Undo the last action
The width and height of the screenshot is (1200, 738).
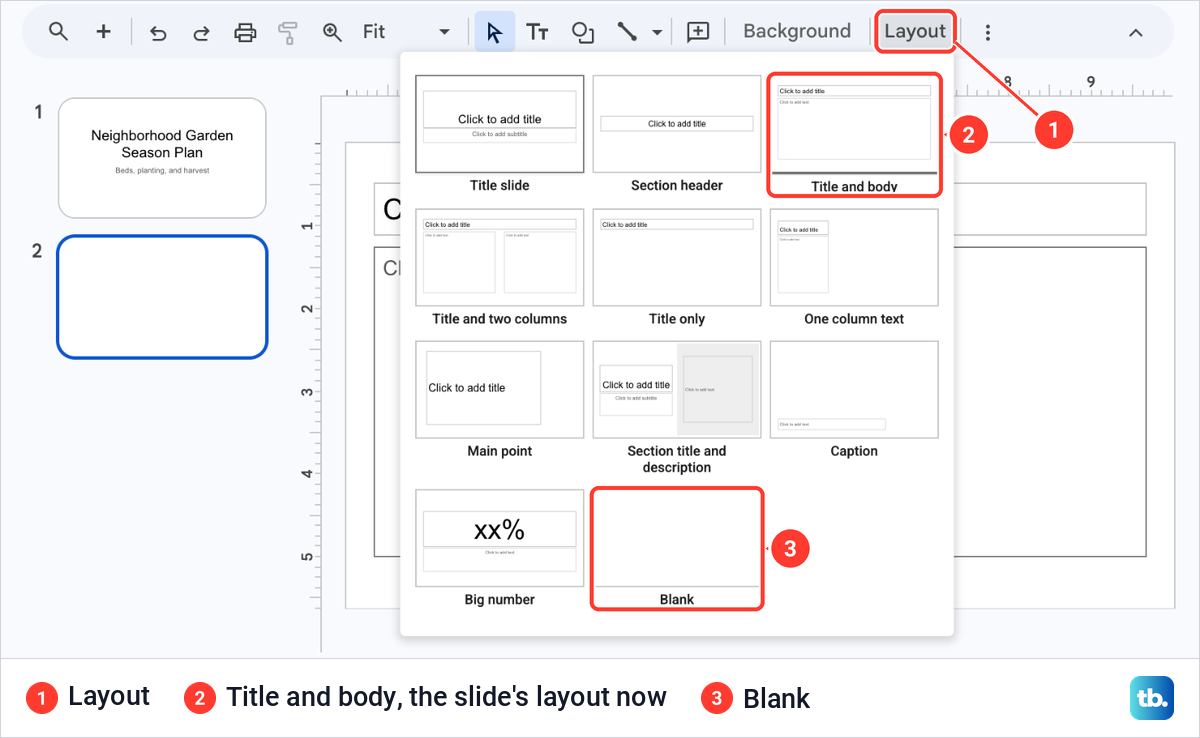pos(158,32)
